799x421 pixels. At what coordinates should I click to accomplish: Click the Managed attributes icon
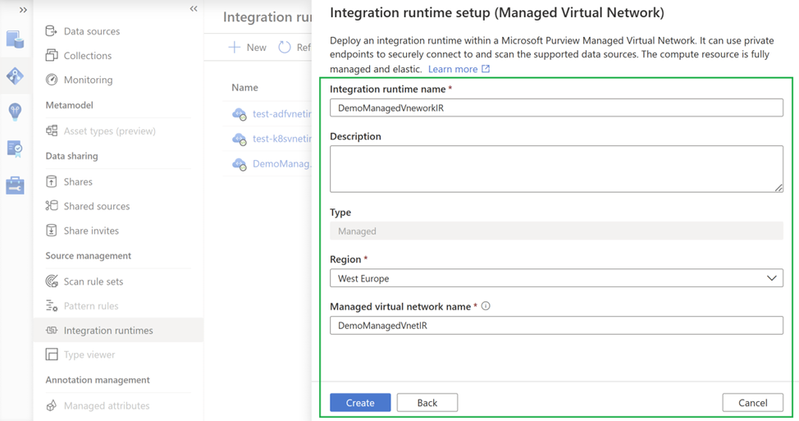51,406
